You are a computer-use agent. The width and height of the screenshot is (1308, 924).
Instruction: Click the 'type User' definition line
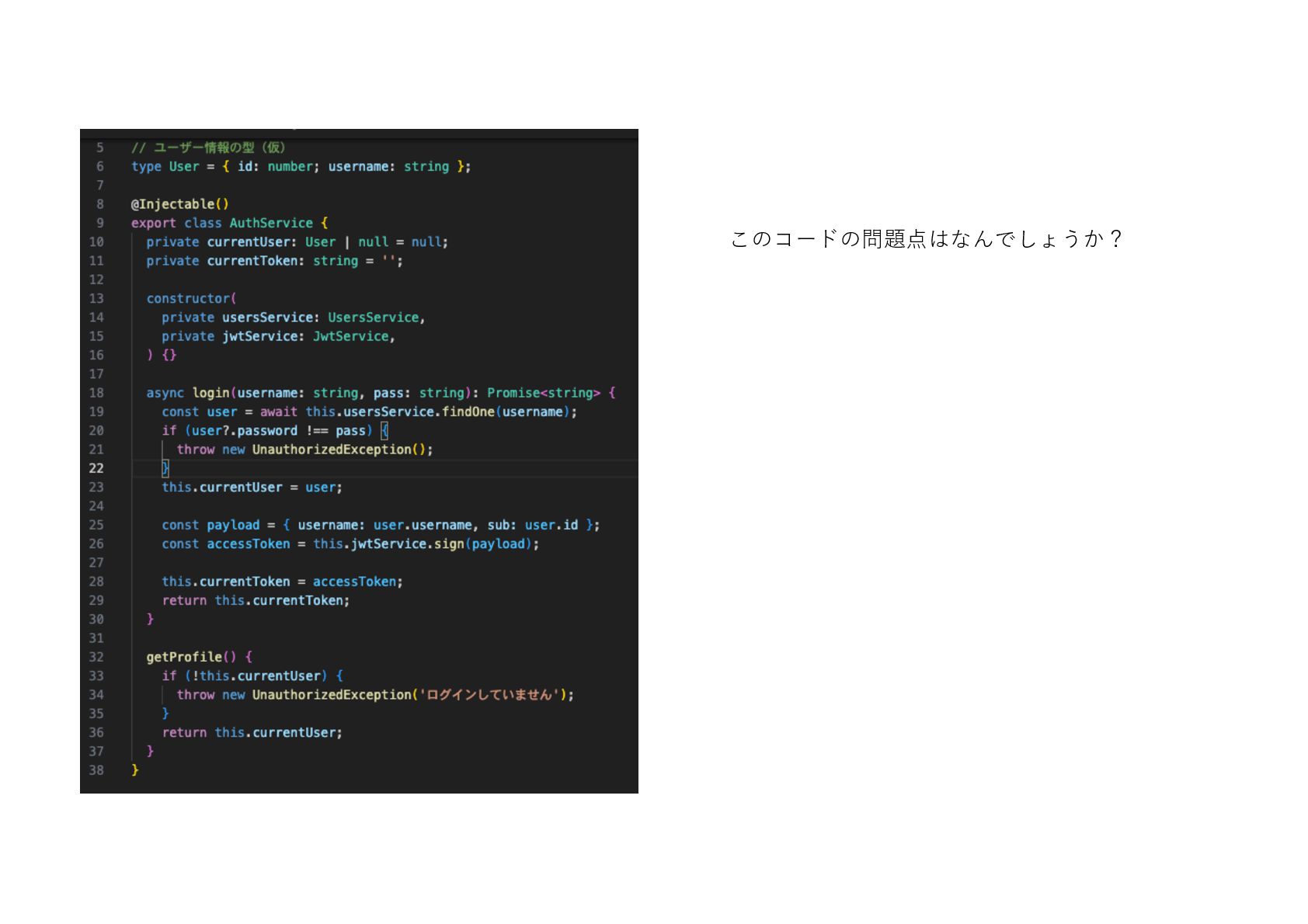tap(301, 166)
